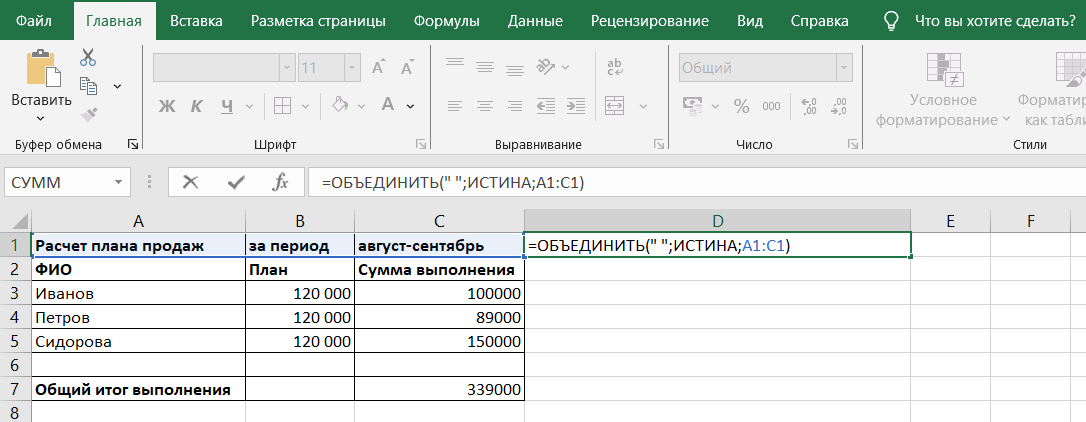Open the Общий number format dropdown
Viewport: 1086px width, 422px height.
[x=844, y=68]
